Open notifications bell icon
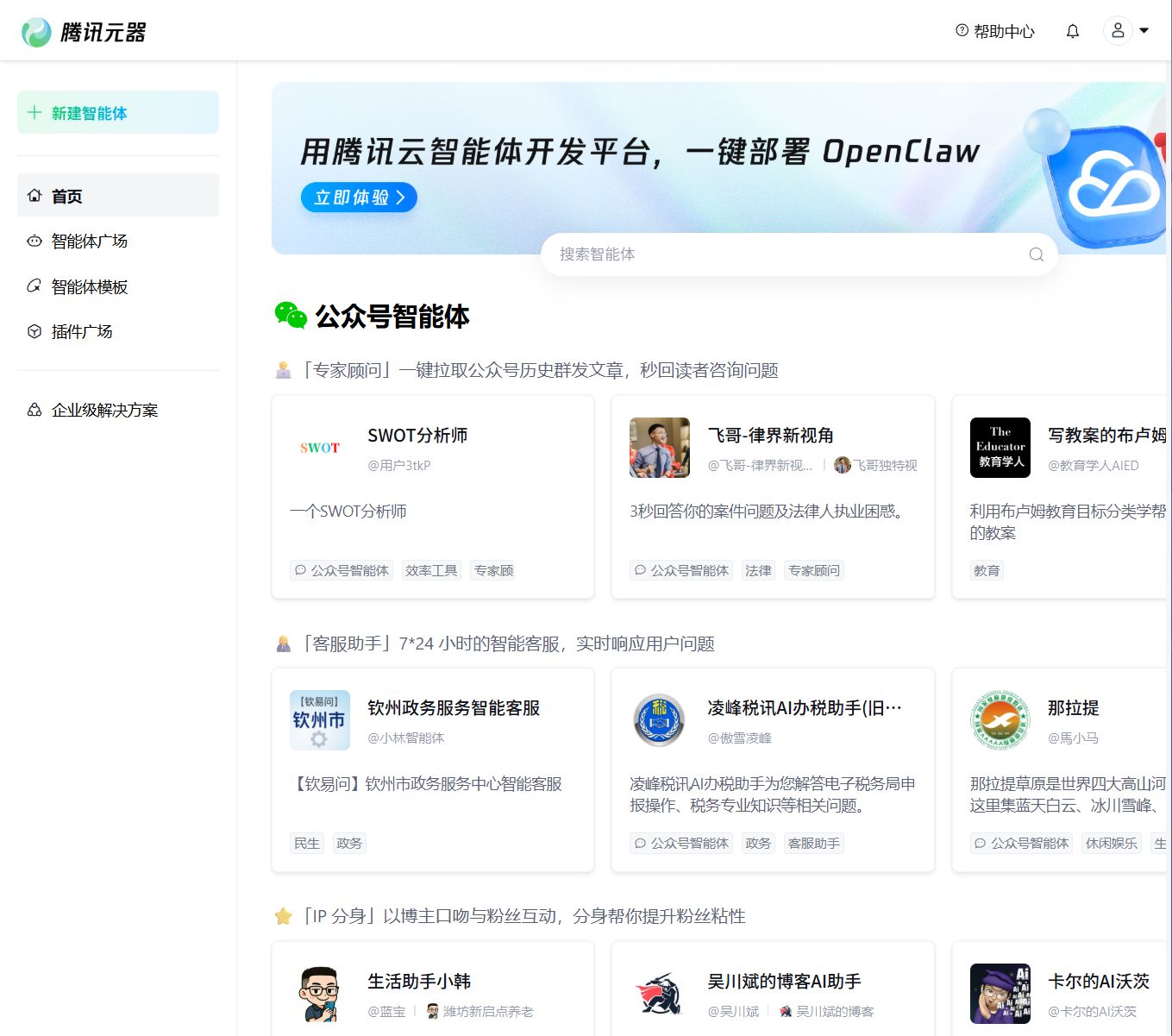 point(1072,31)
